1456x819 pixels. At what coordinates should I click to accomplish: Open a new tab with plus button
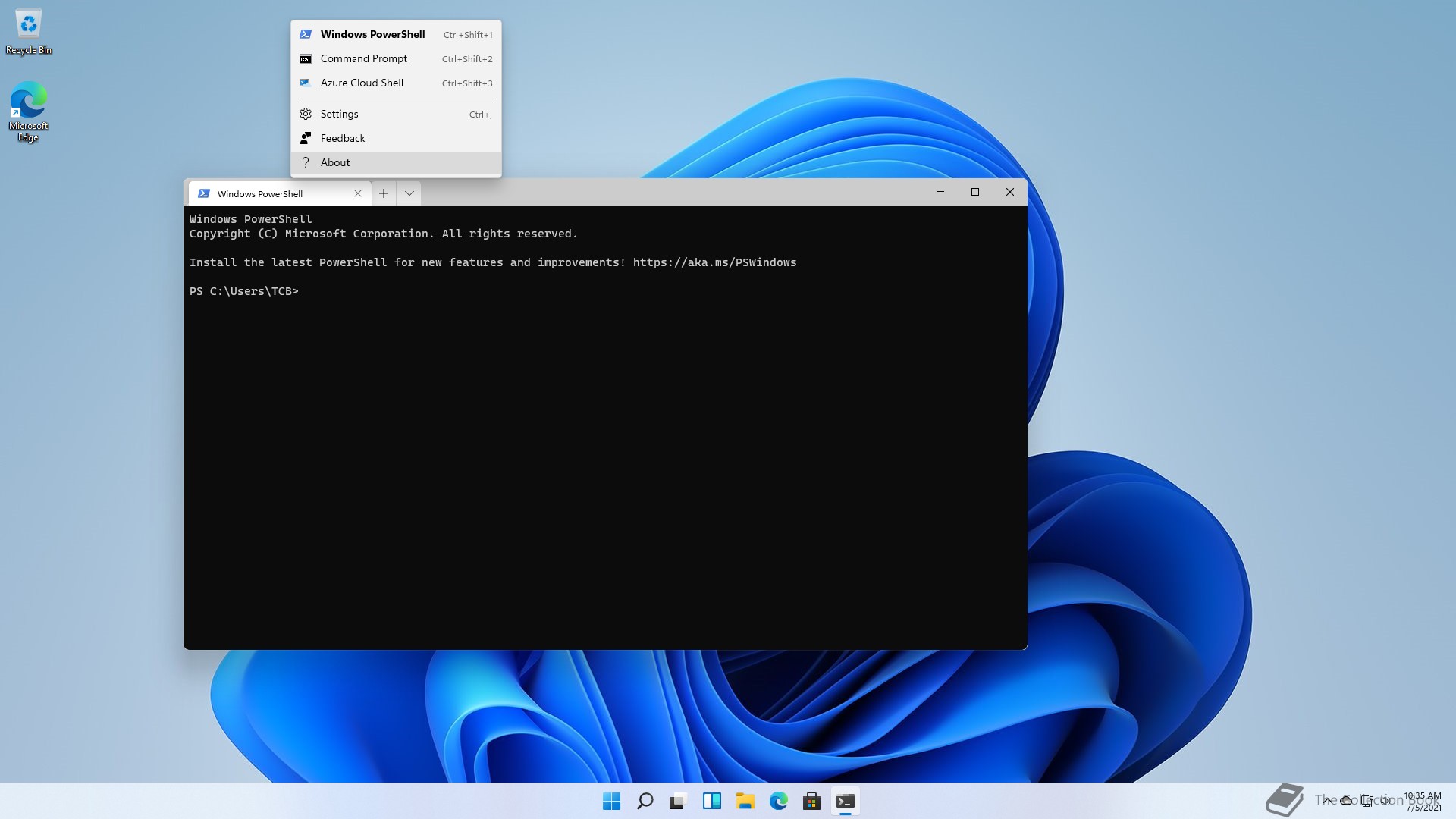(384, 193)
